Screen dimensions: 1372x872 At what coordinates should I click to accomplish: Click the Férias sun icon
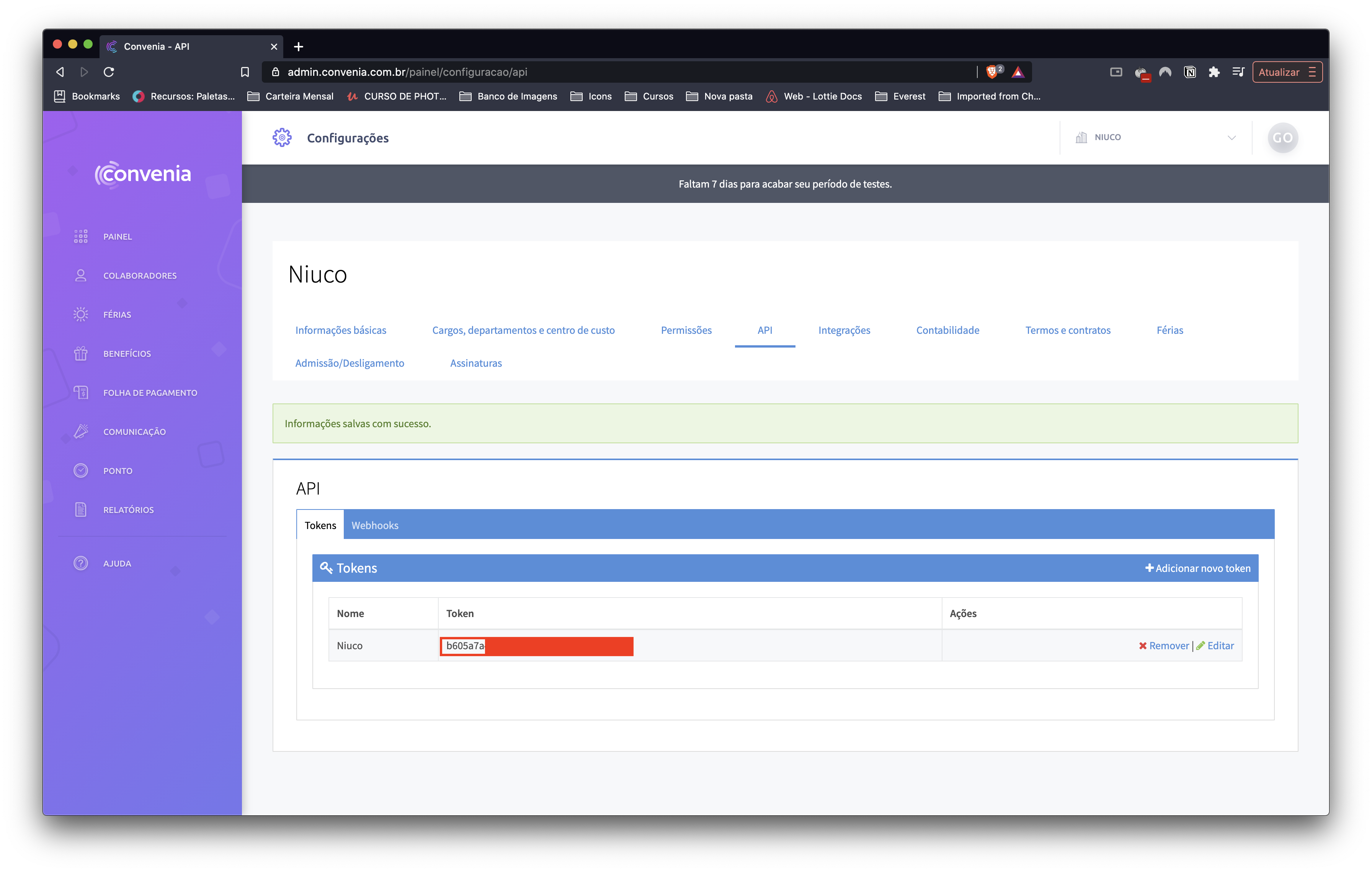tap(80, 314)
